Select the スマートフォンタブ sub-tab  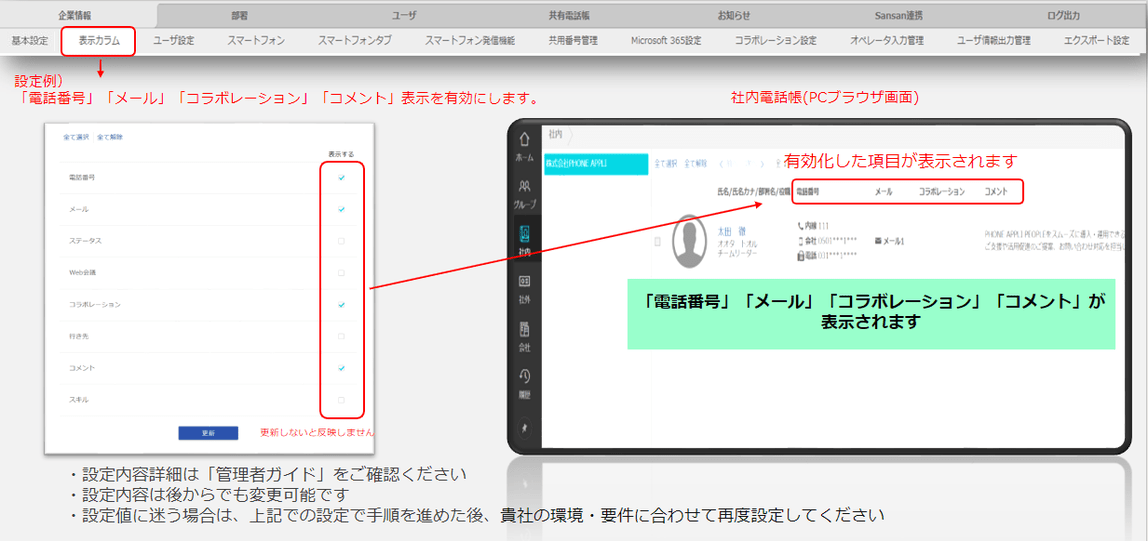point(354,41)
